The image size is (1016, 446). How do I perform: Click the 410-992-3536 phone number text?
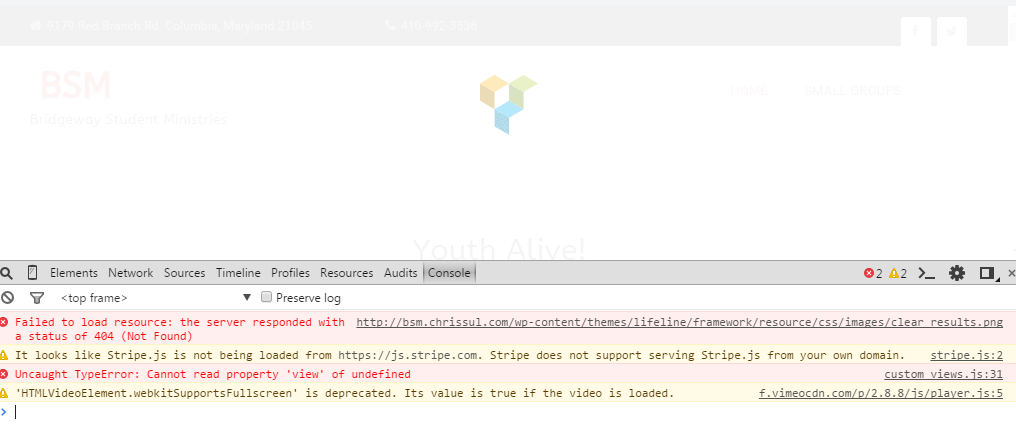point(439,26)
